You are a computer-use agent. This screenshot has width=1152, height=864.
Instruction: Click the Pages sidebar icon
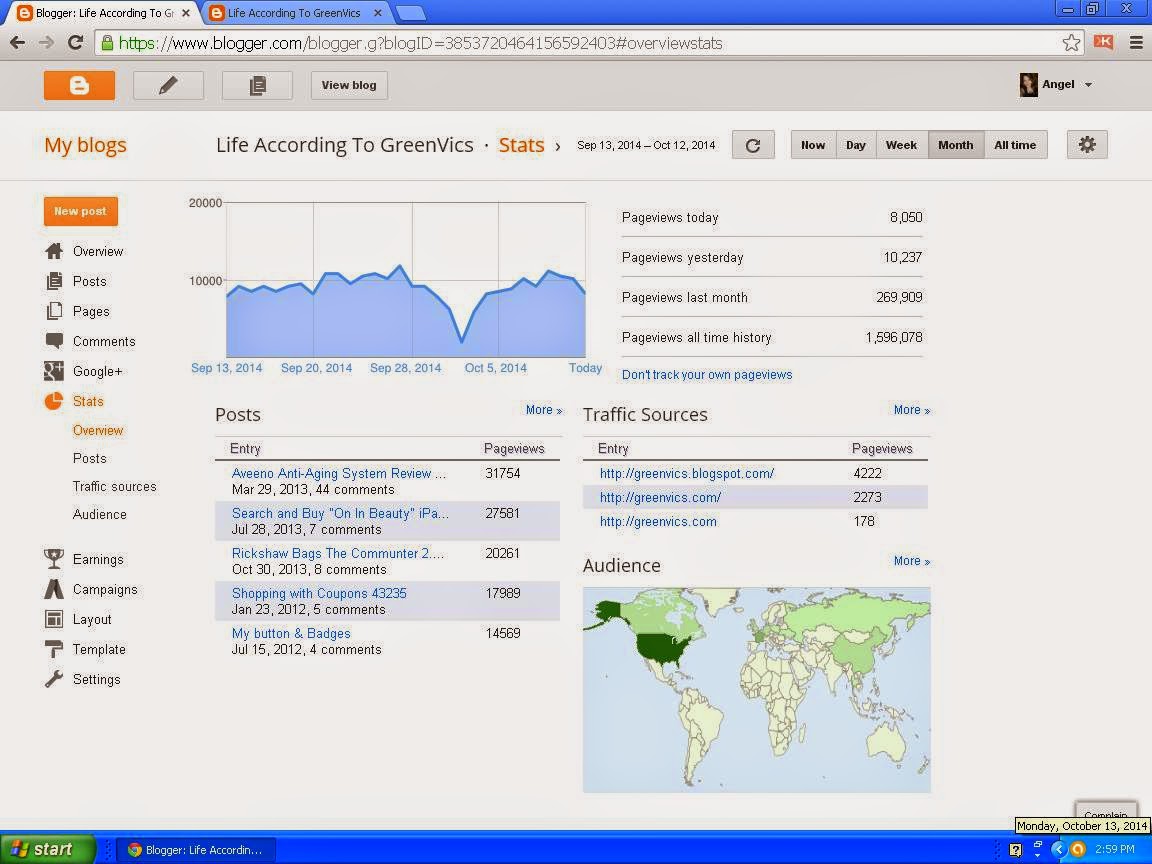[54, 312]
